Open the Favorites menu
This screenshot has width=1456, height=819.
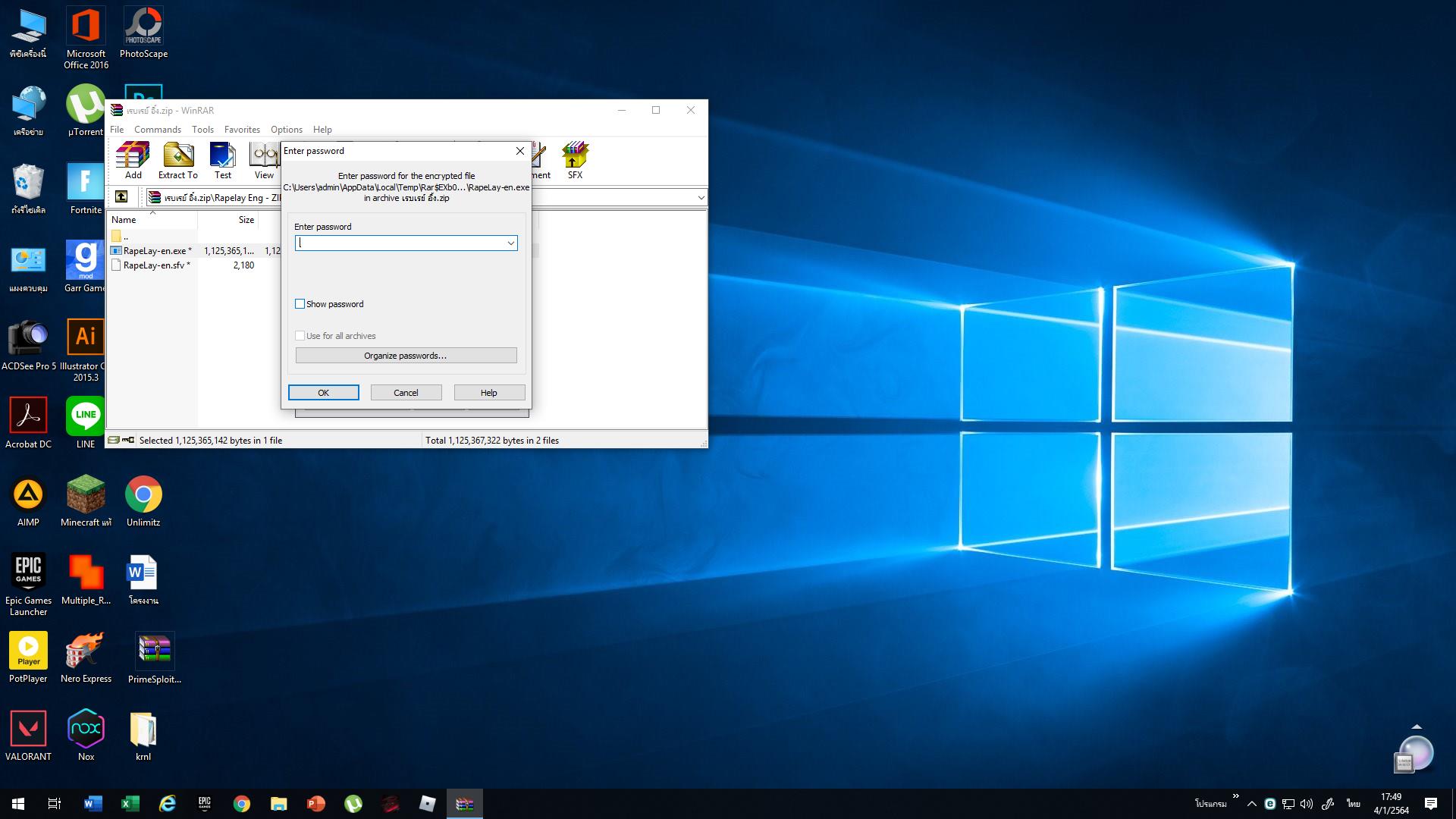(x=242, y=130)
